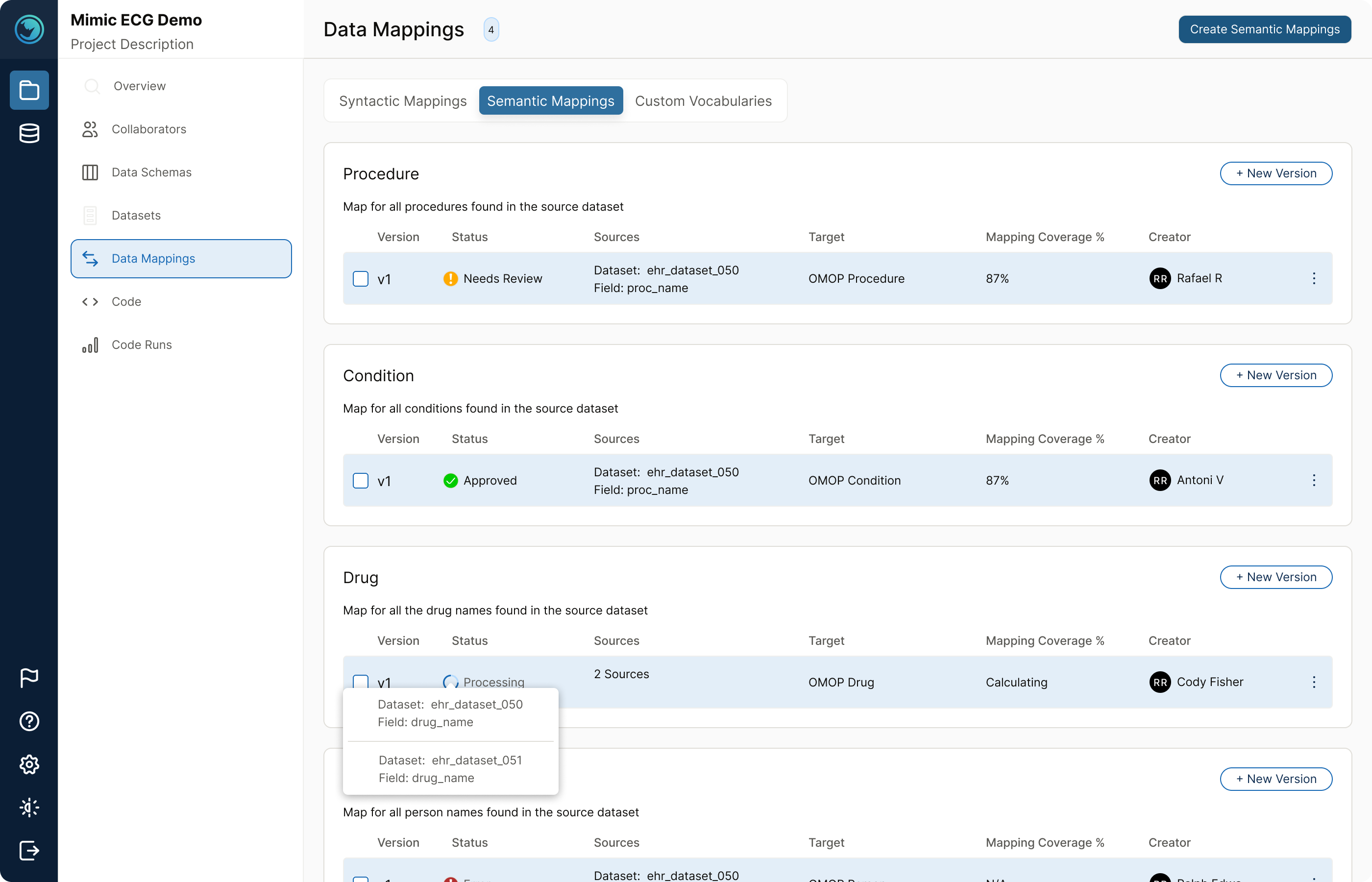Open the settings gear icon
Viewport: 1372px width, 882px height.
pos(29,764)
